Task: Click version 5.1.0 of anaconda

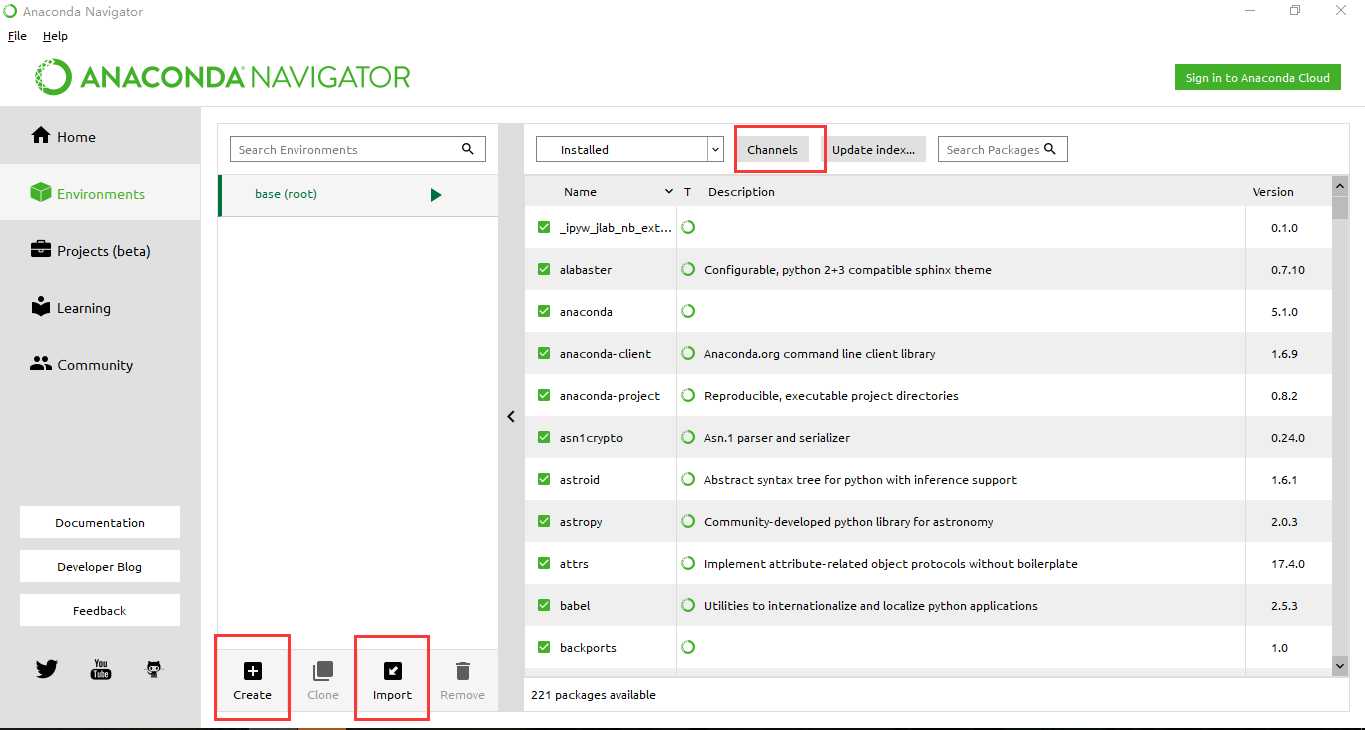Action: 1285,311
